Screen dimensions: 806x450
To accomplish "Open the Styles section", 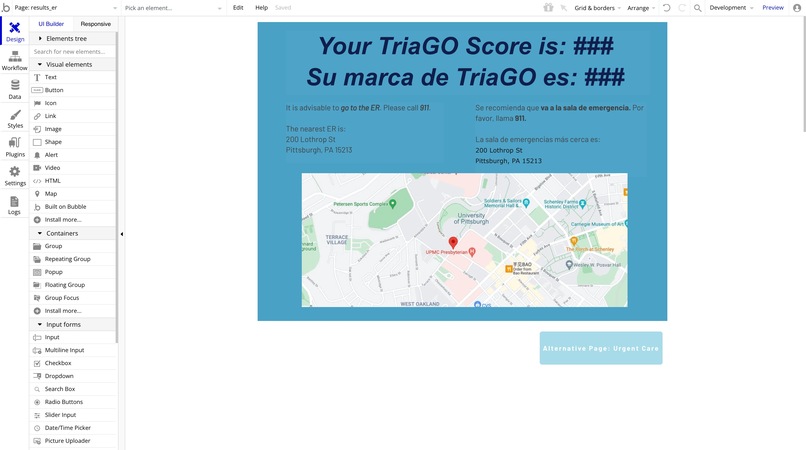I will click(x=15, y=118).
